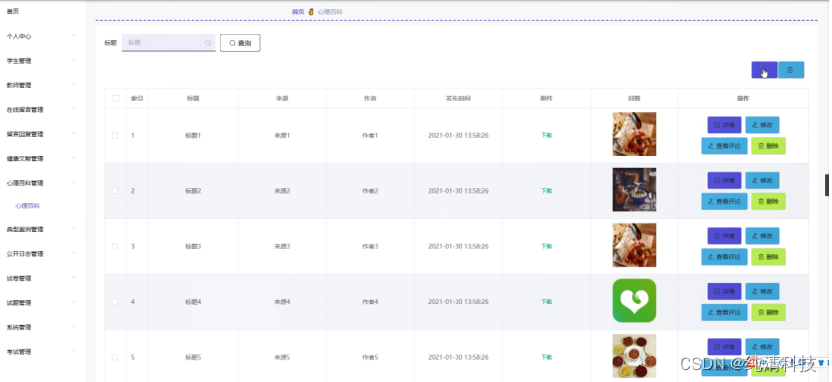Expand the 试卷管理 sidebar menu
Viewport: 832px width, 382px height.
41,278
